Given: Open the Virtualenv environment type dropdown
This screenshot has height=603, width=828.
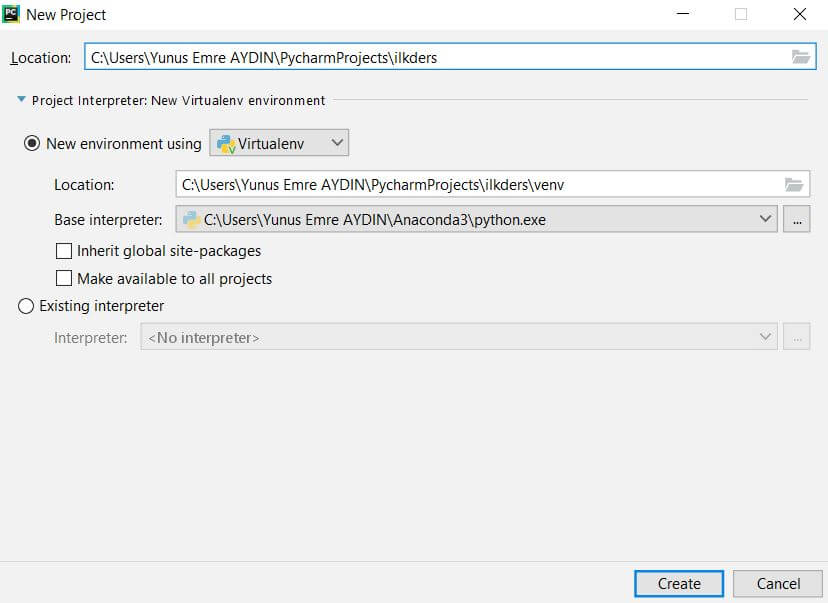Looking at the screenshot, I should (279, 143).
